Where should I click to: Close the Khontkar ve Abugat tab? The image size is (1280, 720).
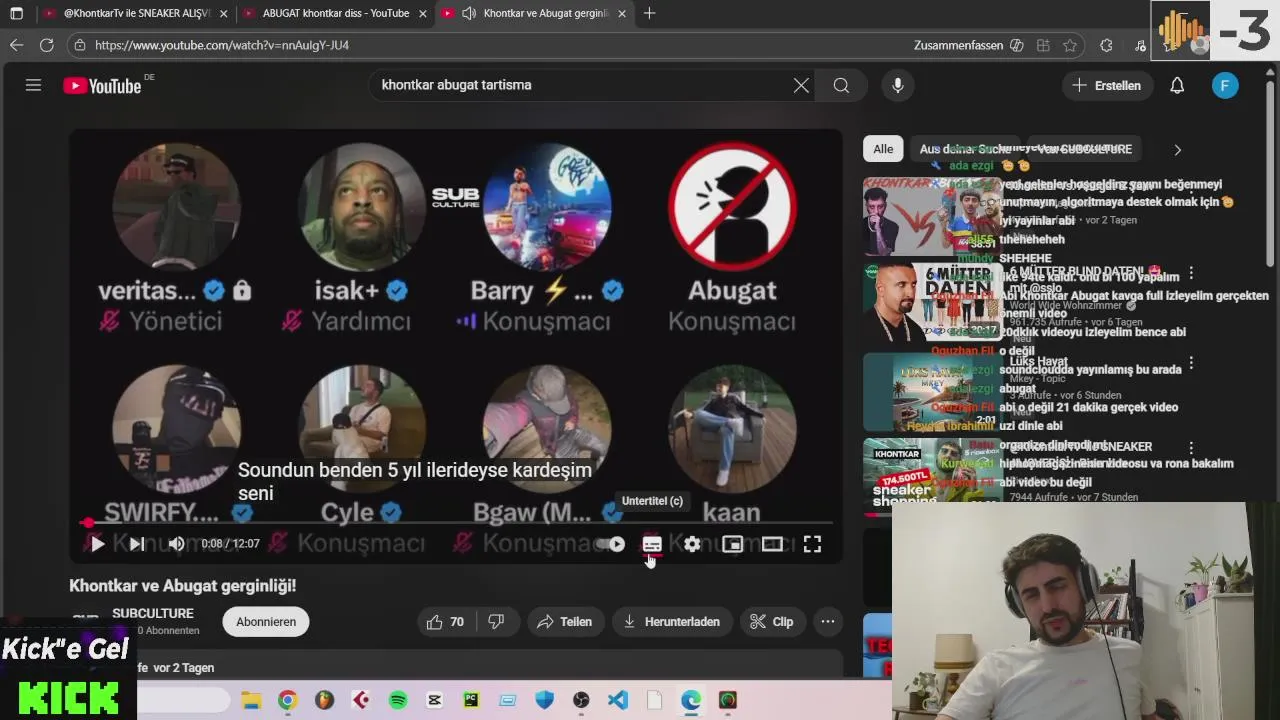(622, 14)
